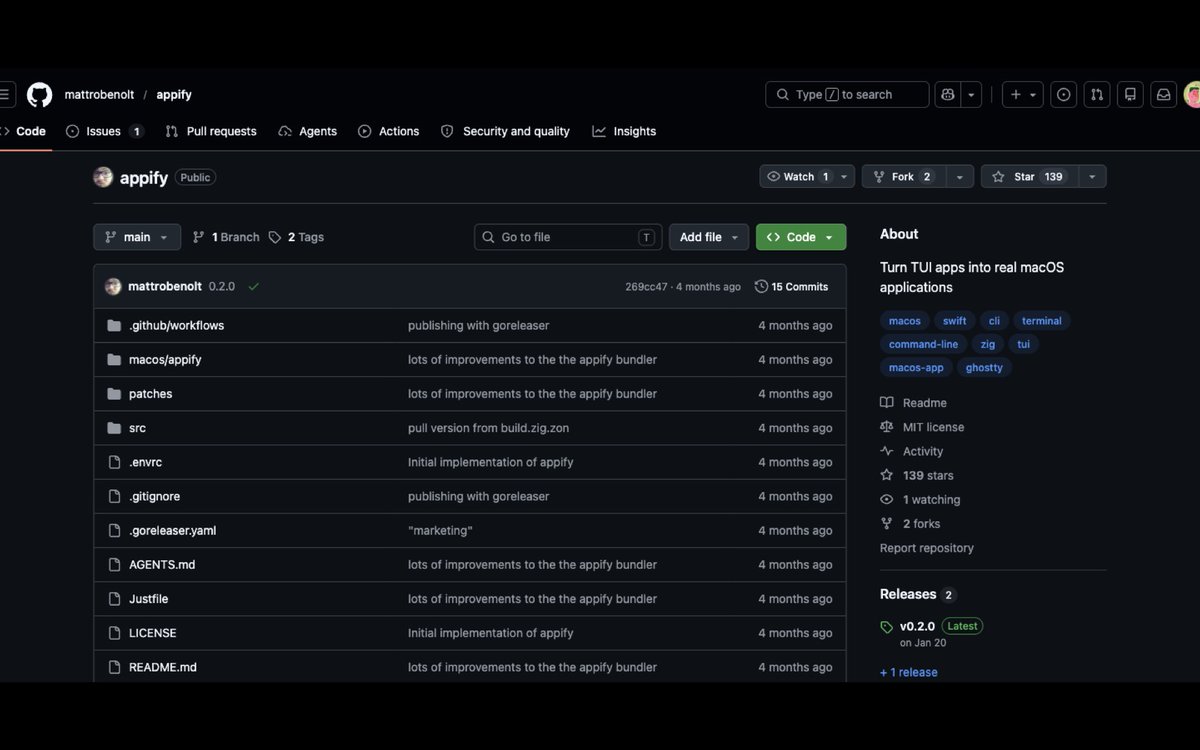Open the Activity link in About

click(x=911, y=451)
